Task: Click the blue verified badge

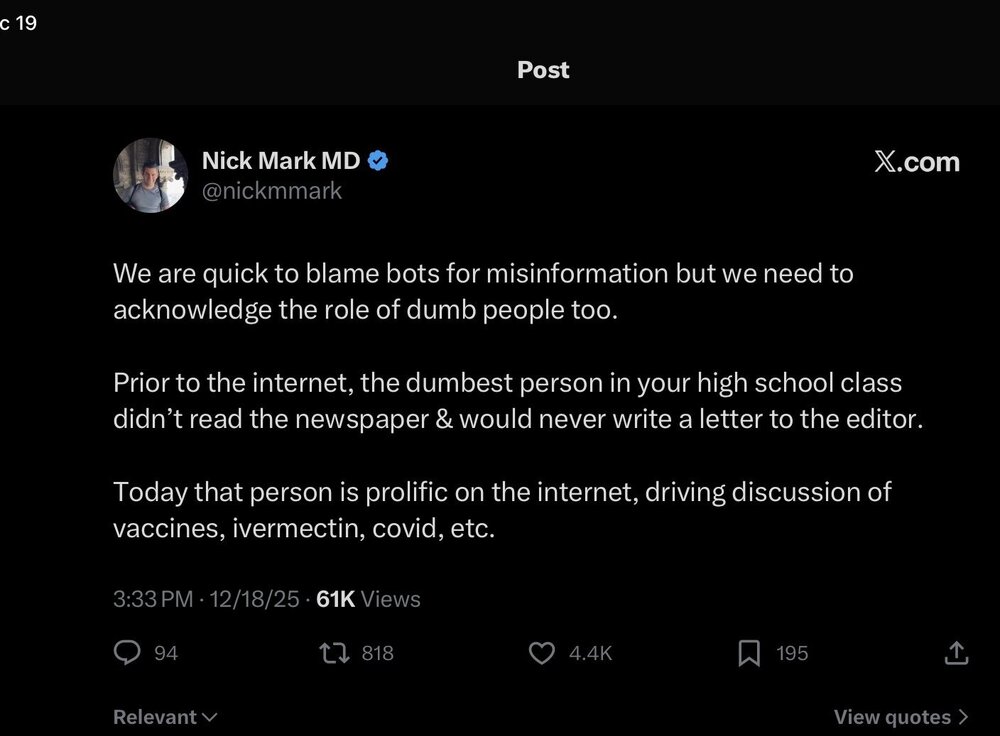Action: [378, 161]
